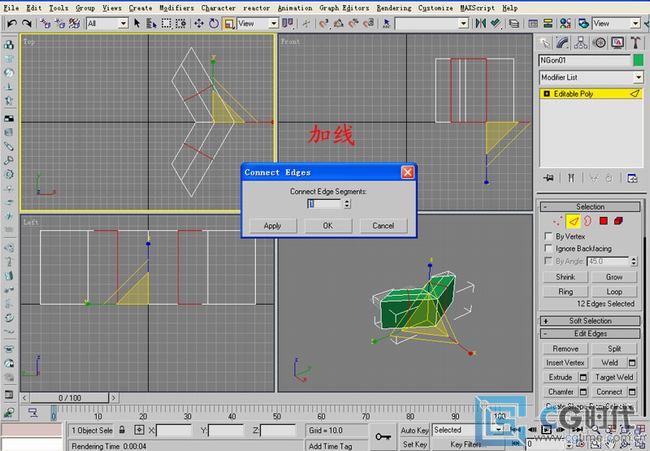Screen dimensions: 650x451
Task: Click the green object color swatch
Action: coord(638,61)
